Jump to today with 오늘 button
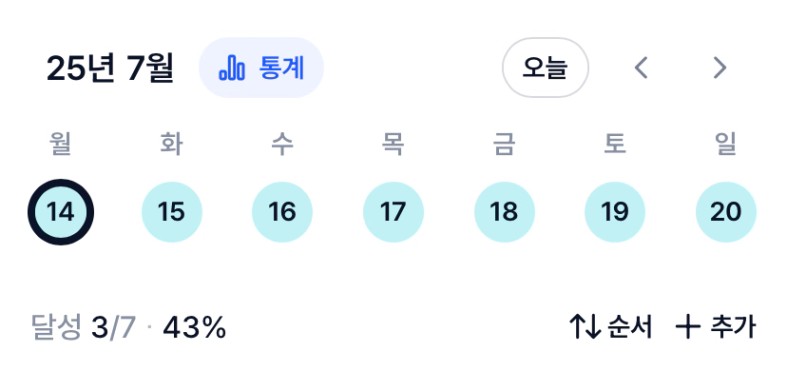The width and height of the screenshot is (787, 371). coord(545,67)
